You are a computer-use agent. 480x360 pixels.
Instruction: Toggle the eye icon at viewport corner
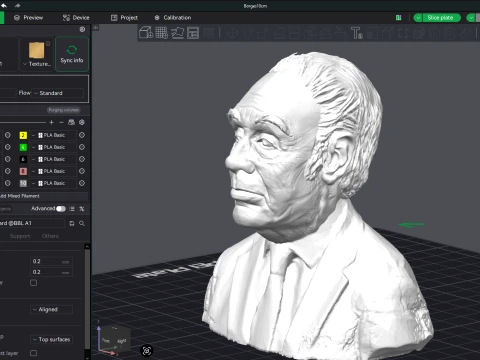tap(96, 28)
